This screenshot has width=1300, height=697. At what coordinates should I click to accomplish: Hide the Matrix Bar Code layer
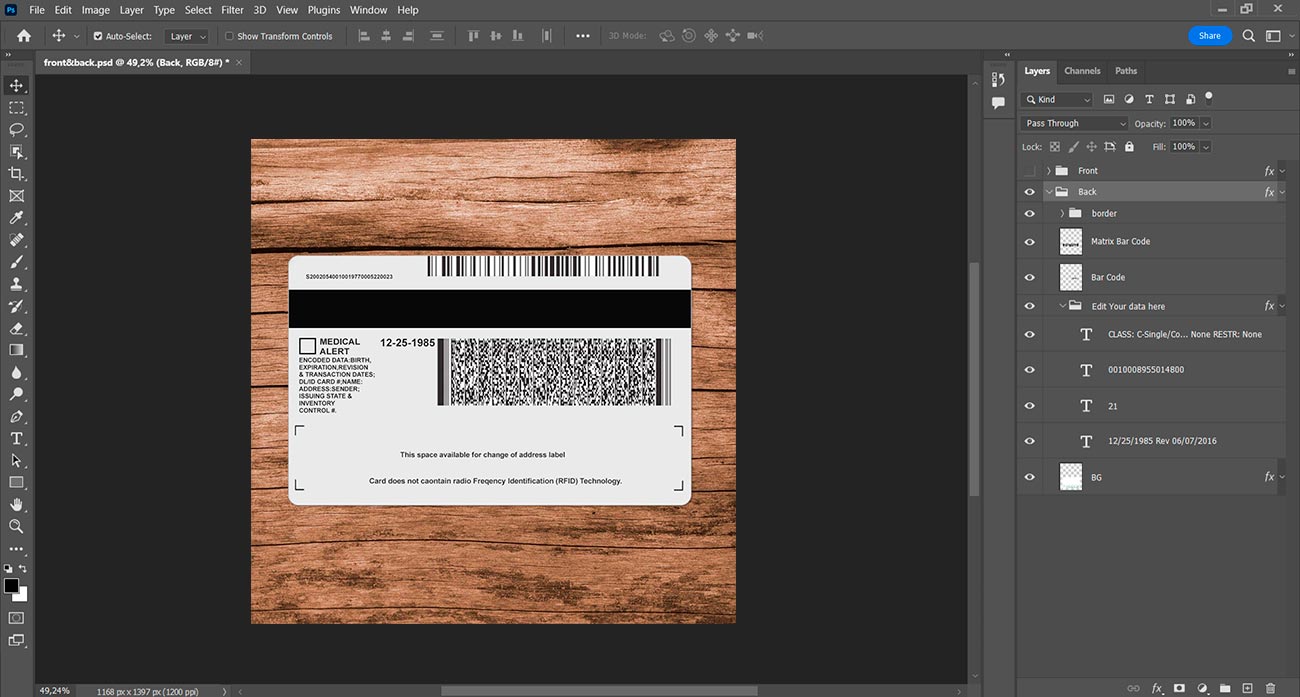point(1030,241)
